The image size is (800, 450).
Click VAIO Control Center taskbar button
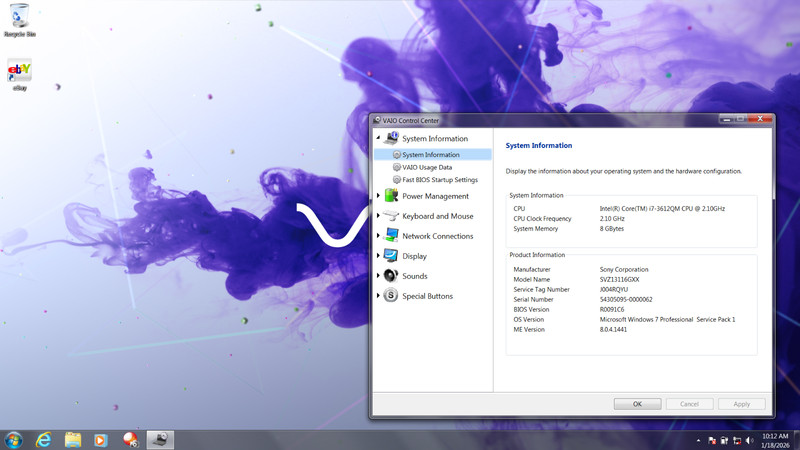tap(160, 440)
